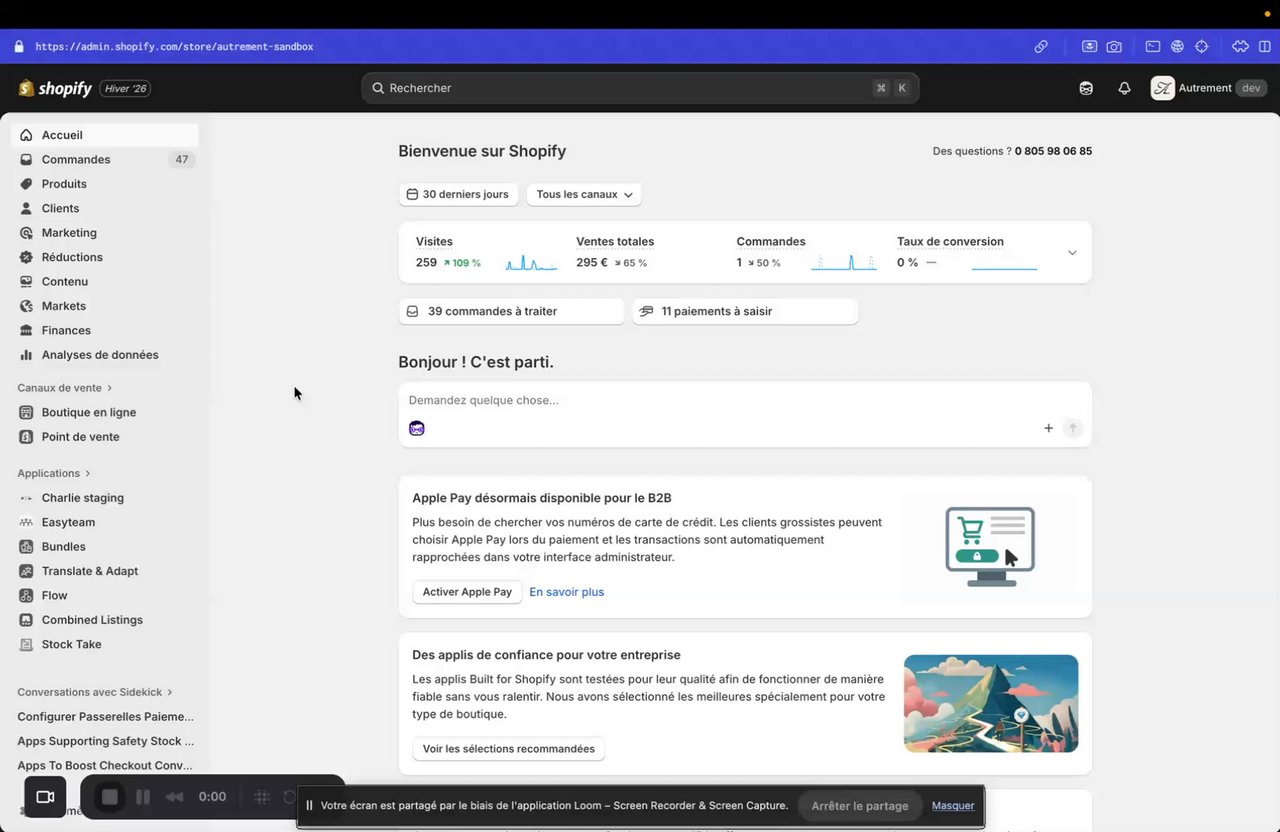The height and width of the screenshot is (832, 1280).
Task: Expand the Applications section
Action: click(54, 473)
